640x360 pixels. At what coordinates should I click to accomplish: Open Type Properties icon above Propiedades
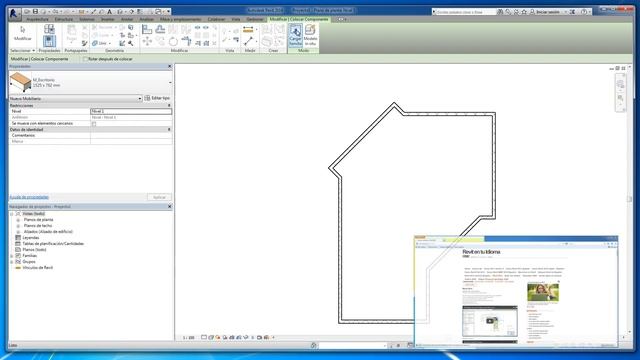(x=49, y=29)
